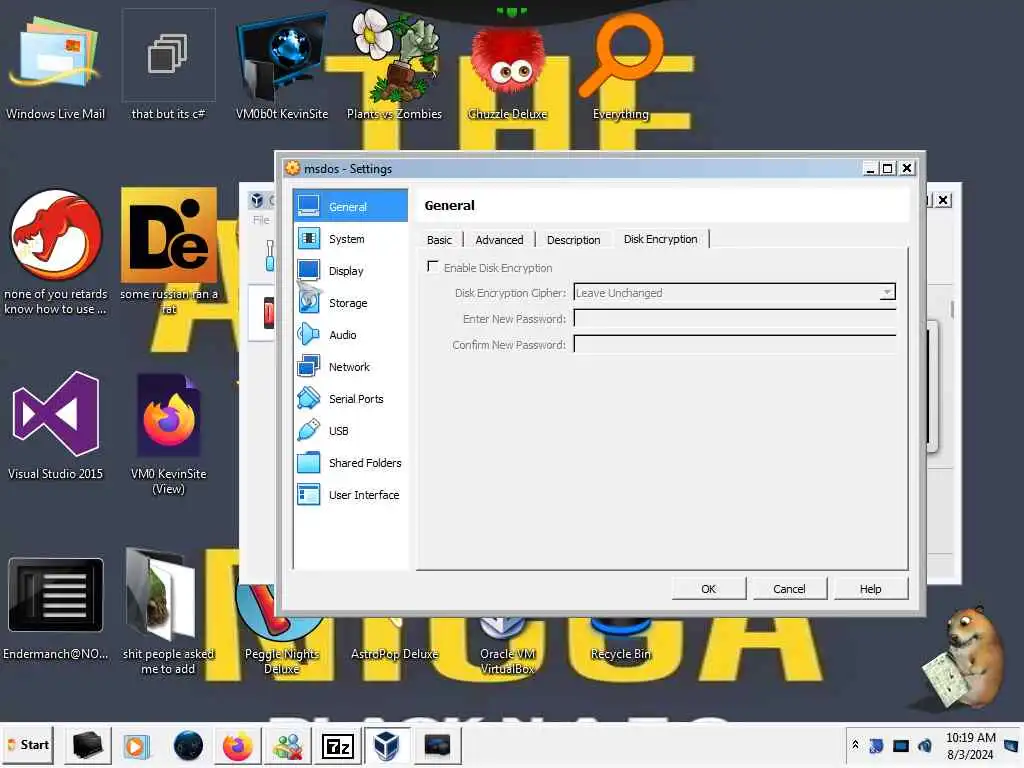The width and height of the screenshot is (1024, 768).
Task: Select the Disk Encryption tab
Action: [x=660, y=239]
